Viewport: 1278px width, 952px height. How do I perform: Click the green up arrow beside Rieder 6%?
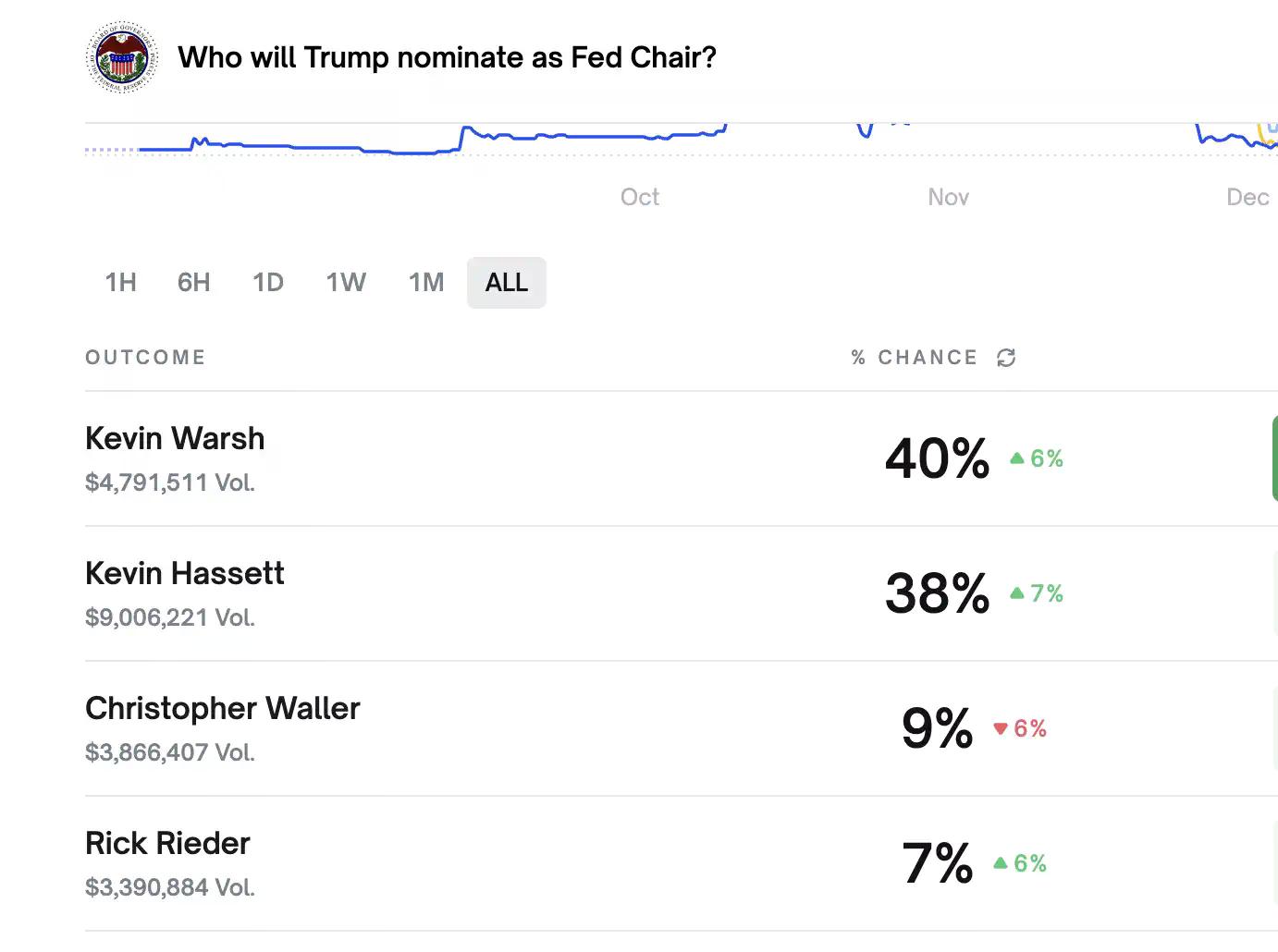[x=1000, y=863]
